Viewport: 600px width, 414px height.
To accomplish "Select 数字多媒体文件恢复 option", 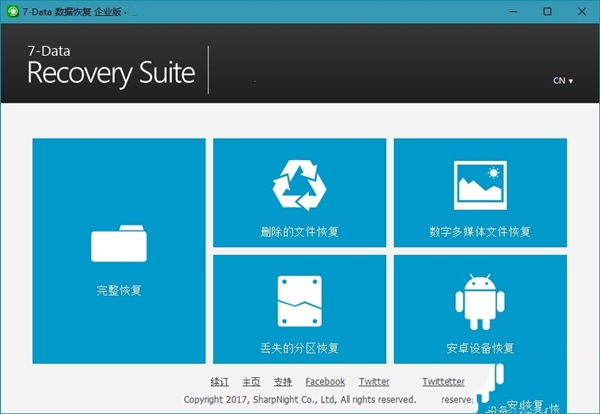I will [480, 232].
